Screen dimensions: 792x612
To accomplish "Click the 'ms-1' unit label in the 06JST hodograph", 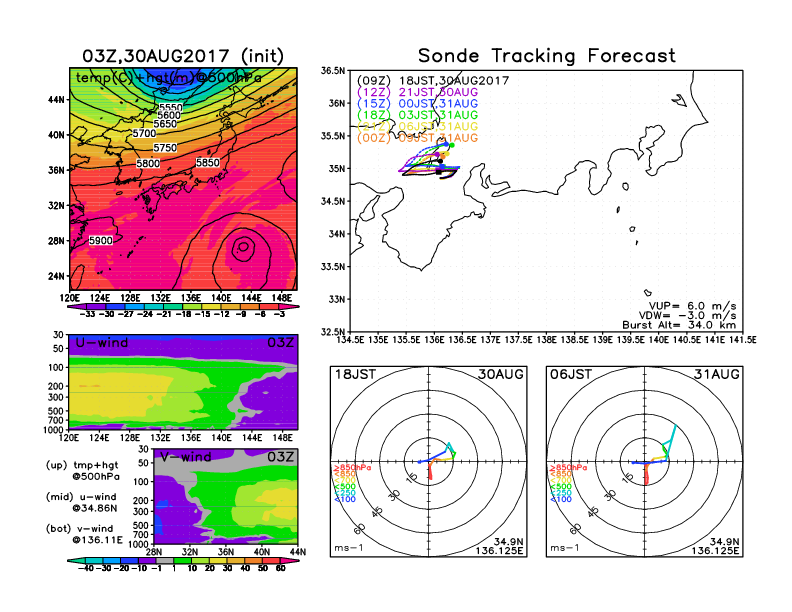I will tap(565, 548).
